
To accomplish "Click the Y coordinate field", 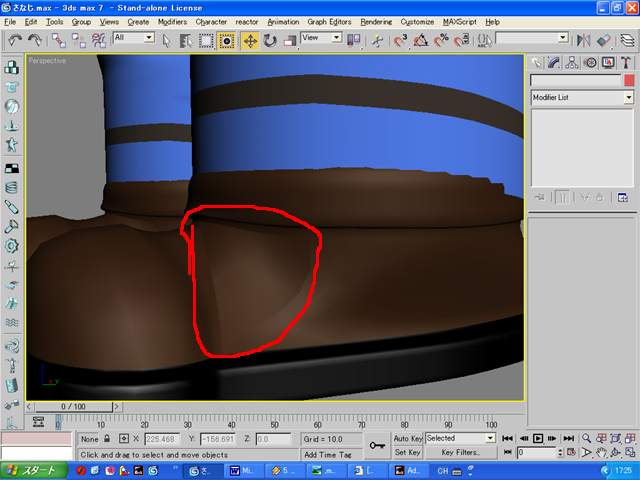I will (x=218, y=439).
